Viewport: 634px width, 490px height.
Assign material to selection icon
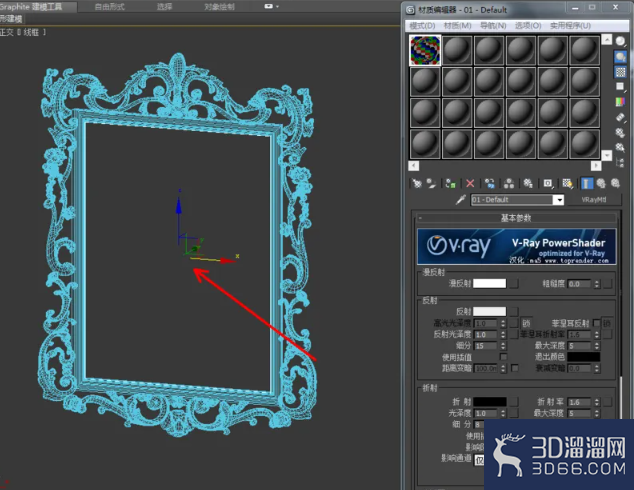click(450, 184)
